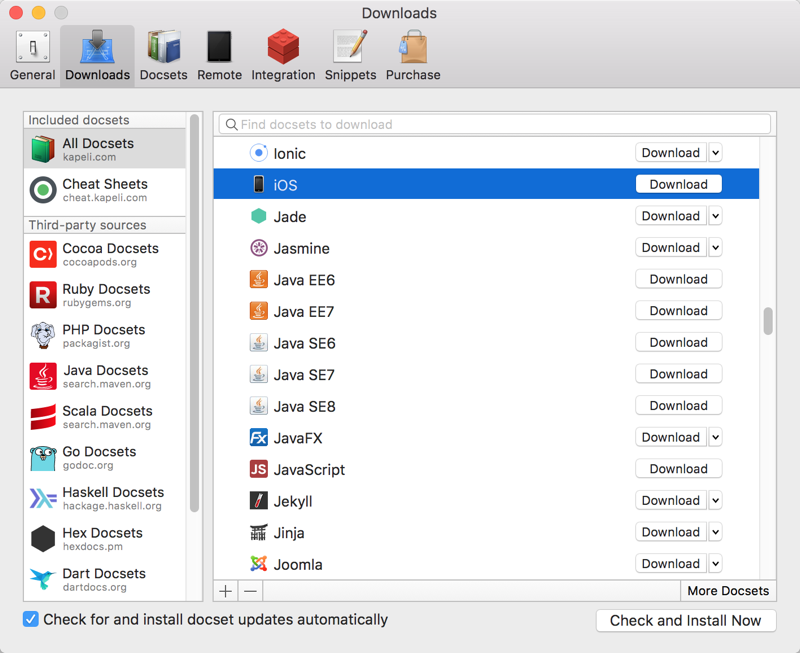
Task: Open the Remote tab
Action: tap(219, 56)
